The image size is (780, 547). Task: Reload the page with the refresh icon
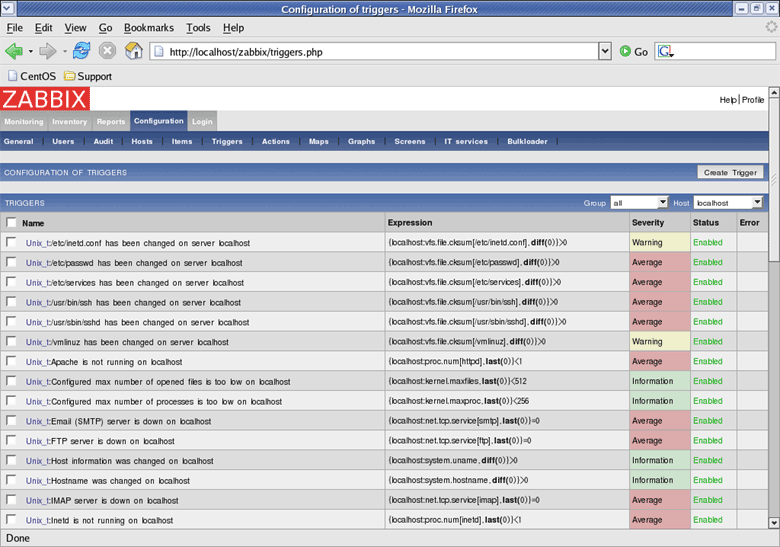coord(81,51)
